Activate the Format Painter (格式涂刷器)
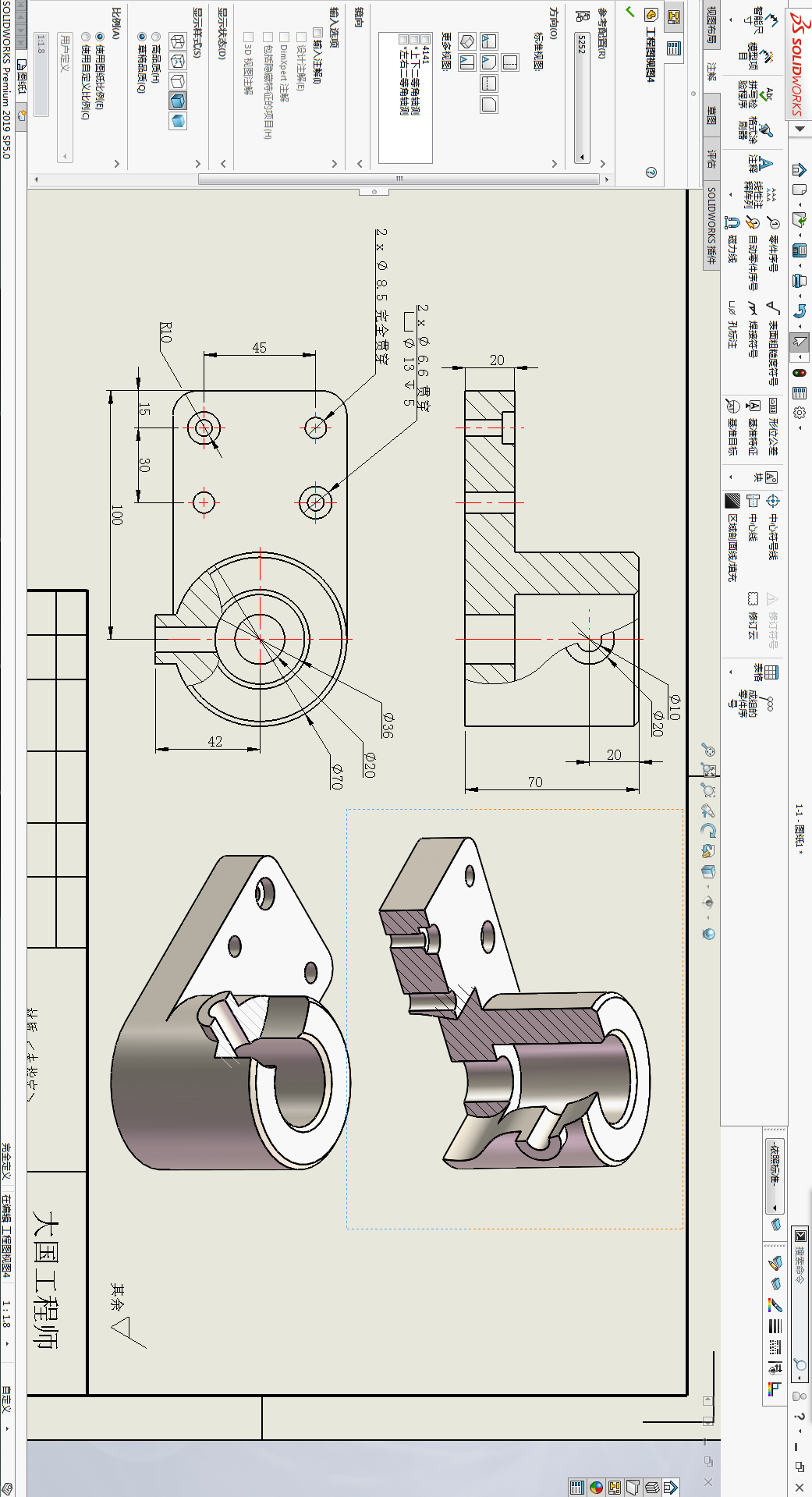Image resolution: width=812 pixels, height=1497 pixels. coord(755,131)
